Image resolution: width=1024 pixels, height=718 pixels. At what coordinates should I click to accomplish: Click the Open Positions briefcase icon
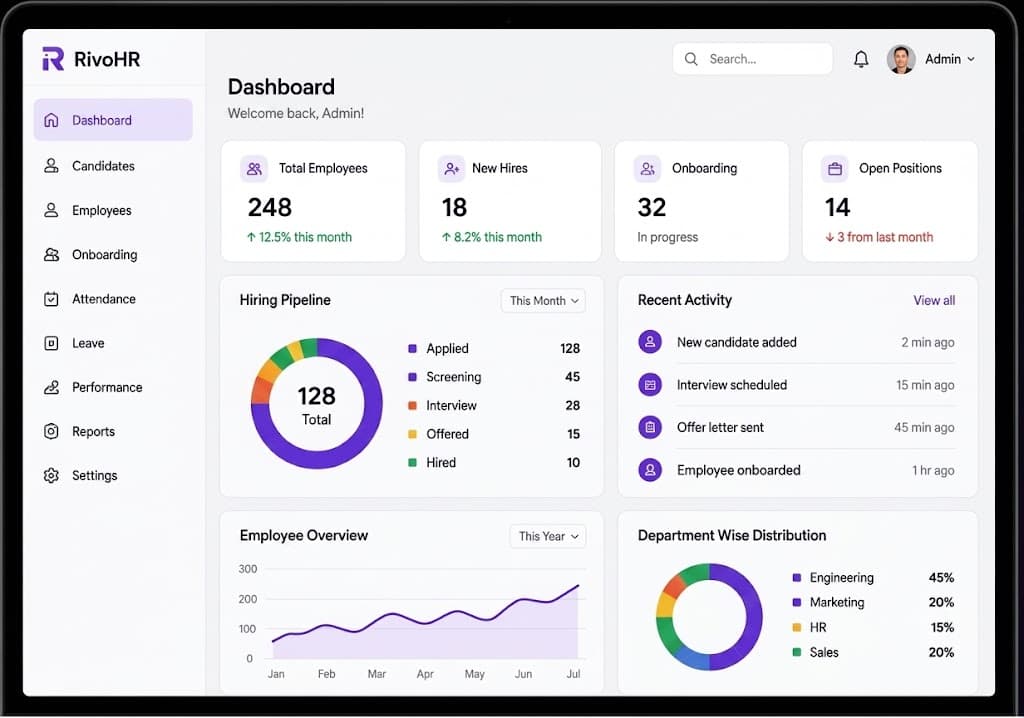835,169
